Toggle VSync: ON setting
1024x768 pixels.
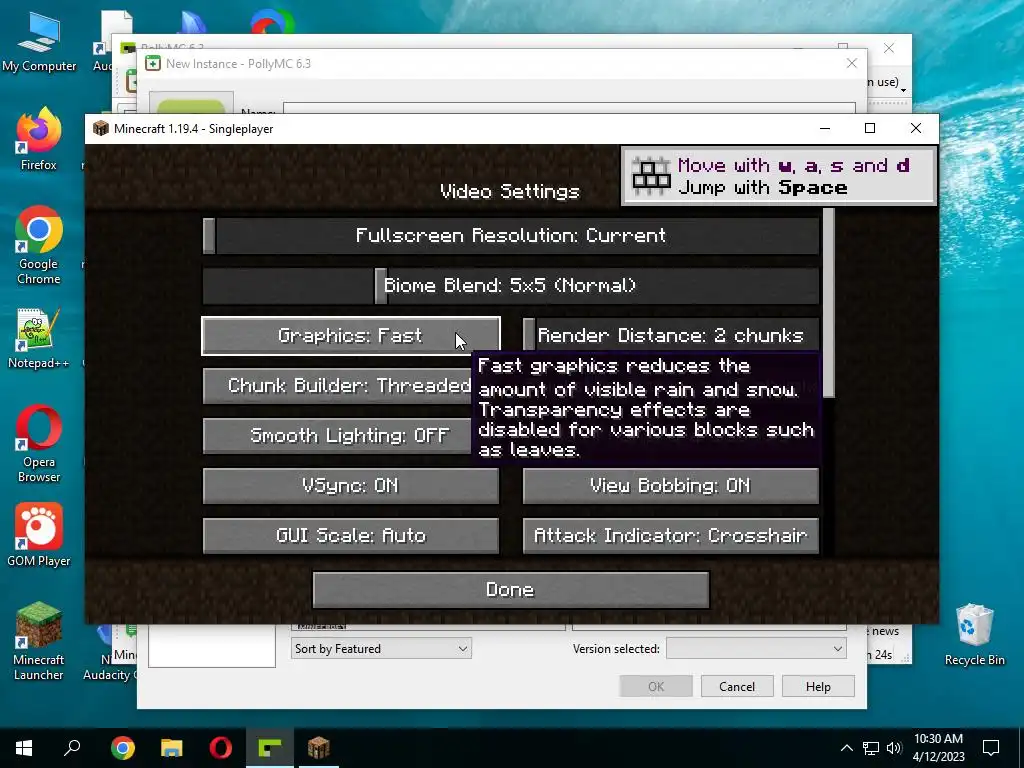click(x=351, y=485)
